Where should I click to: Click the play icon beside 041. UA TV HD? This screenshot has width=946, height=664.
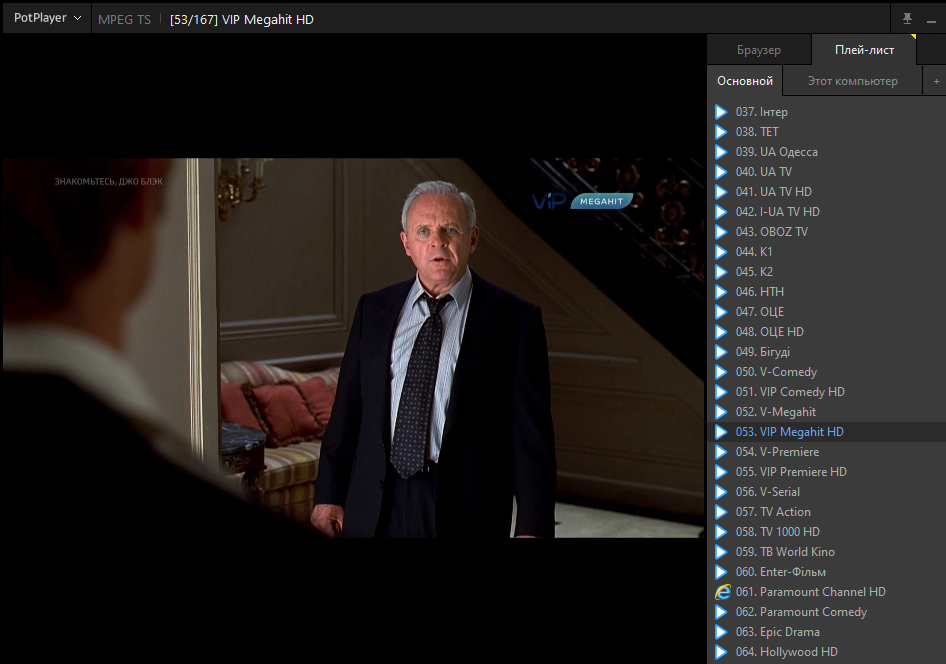point(721,192)
